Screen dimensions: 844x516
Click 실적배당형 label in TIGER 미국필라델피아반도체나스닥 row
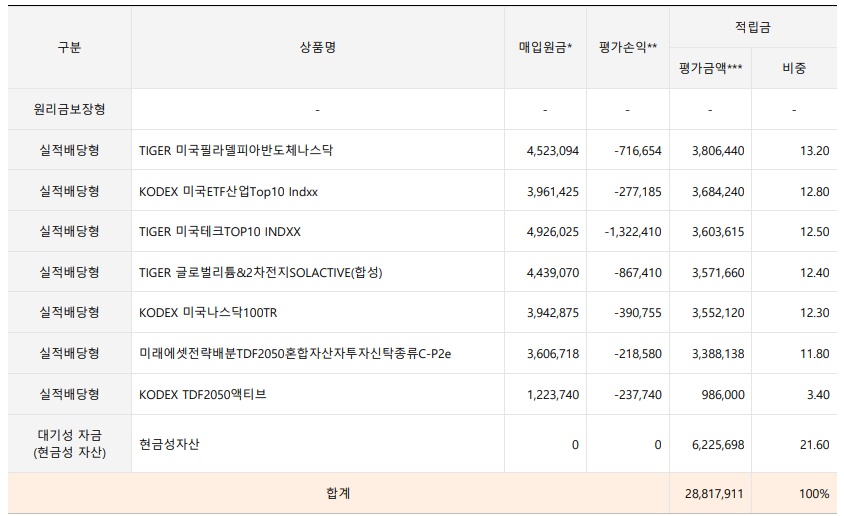69,150
